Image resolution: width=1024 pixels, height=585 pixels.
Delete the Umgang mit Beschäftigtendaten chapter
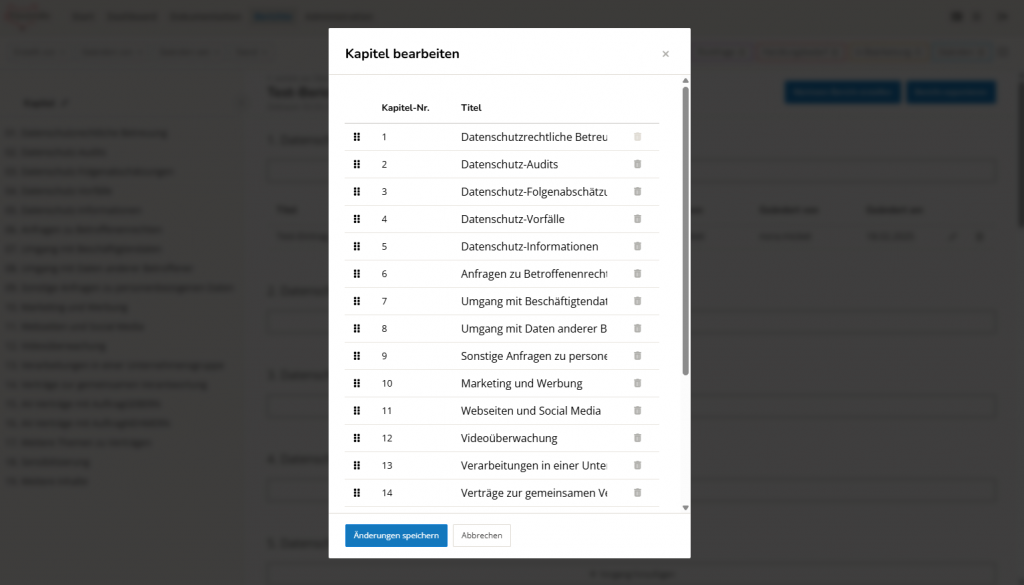coord(638,301)
